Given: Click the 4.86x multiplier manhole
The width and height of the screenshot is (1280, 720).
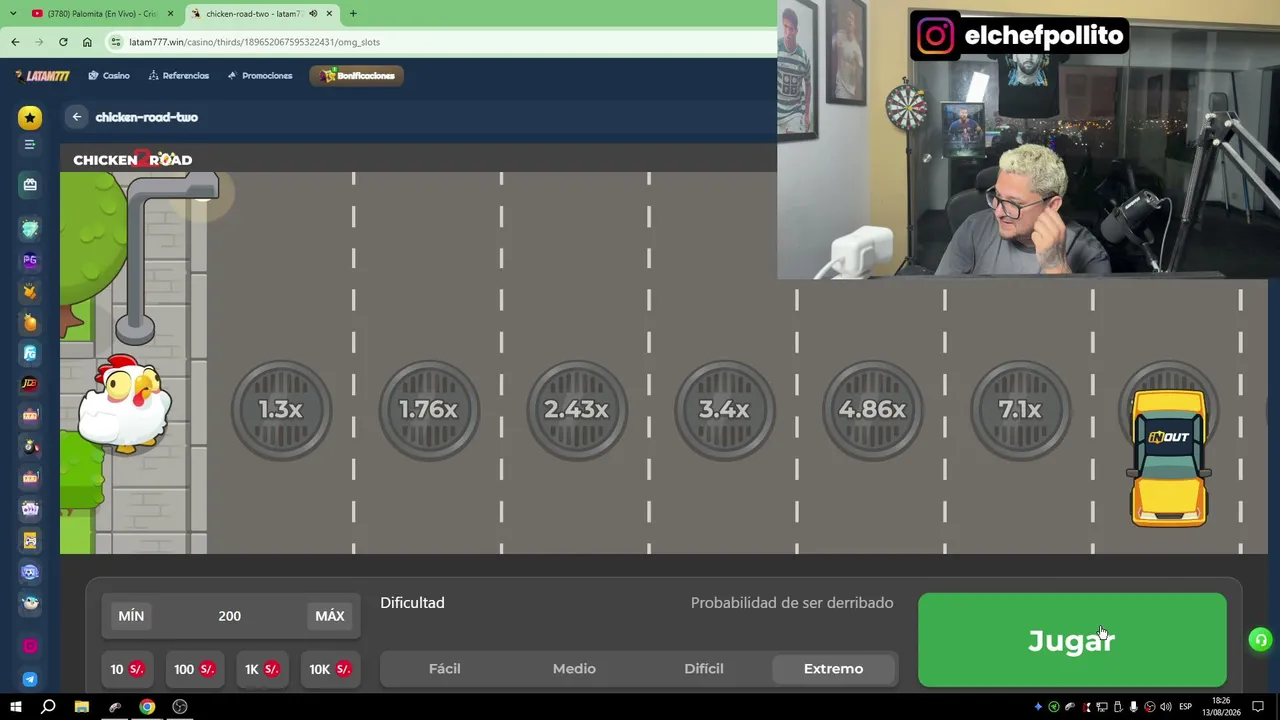Looking at the screenshot, I should tap(872, 410).
